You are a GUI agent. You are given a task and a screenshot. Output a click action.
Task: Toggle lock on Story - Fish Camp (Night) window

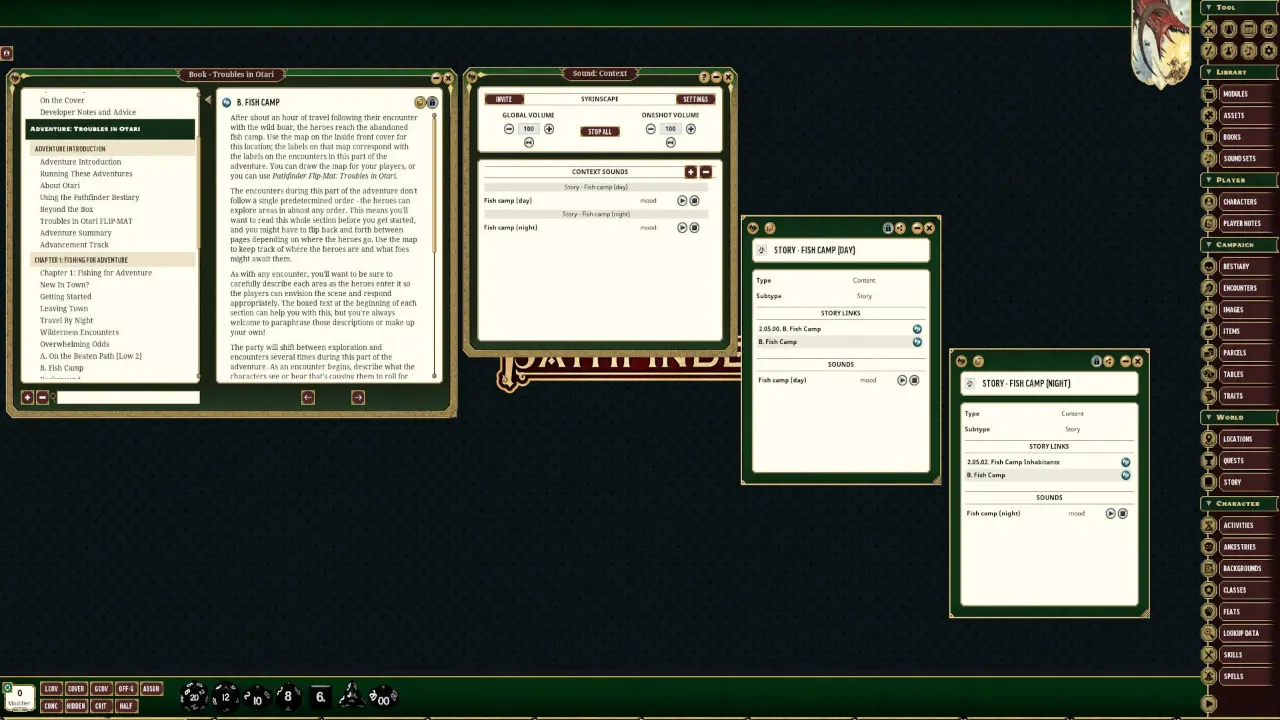pyautogui.click(x=1096, y=361)
